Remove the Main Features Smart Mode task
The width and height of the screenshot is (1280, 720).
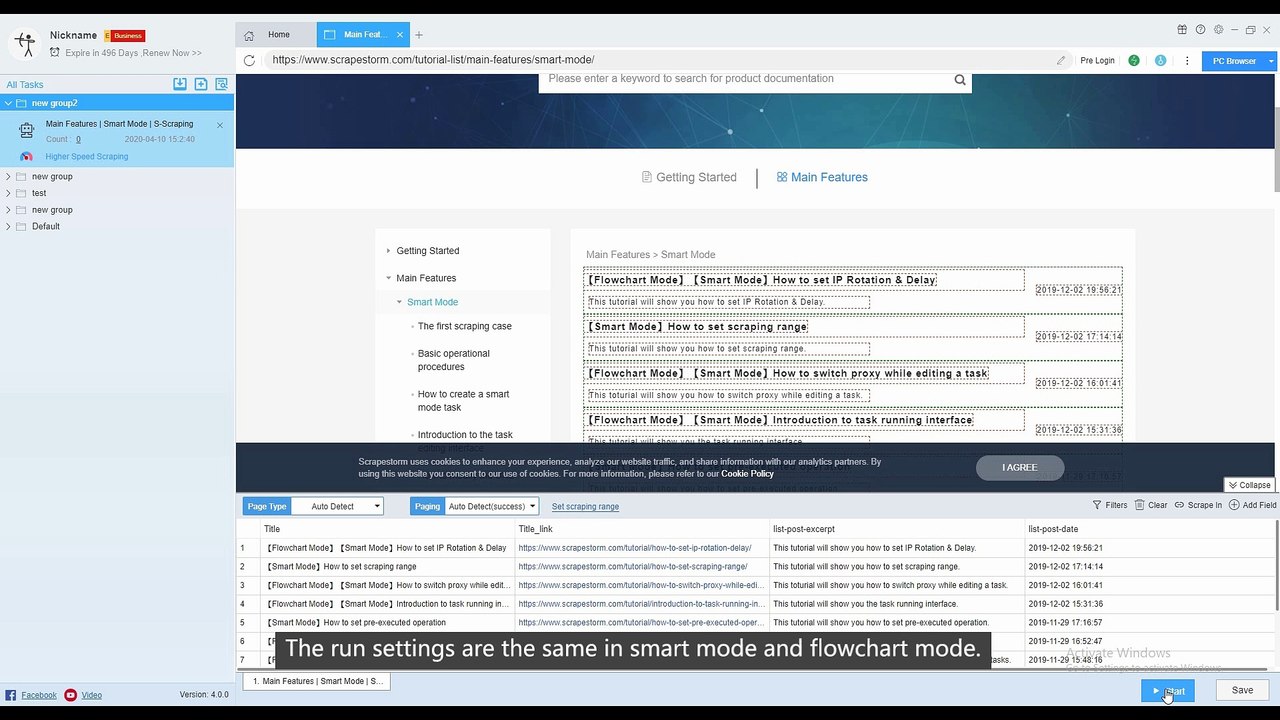[x=220, y=125]
